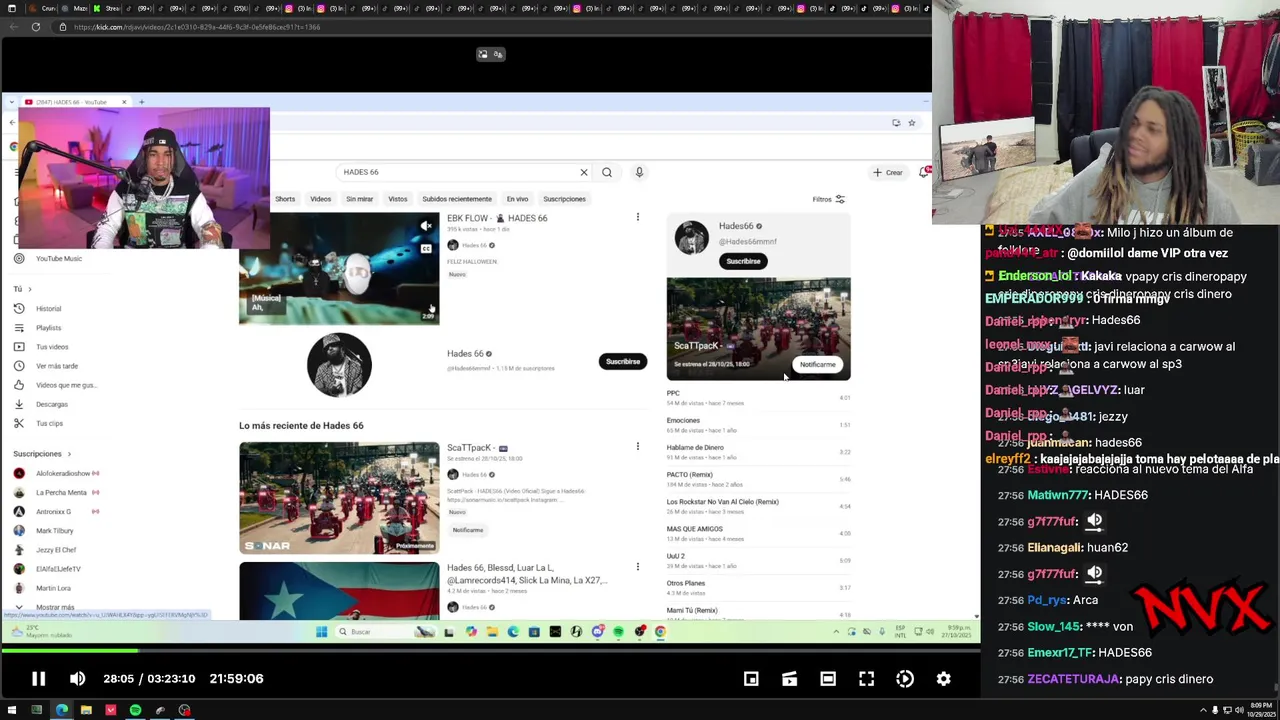Open the YouTube Crear button
The width and height of the screenshot is (1280, 720).
[888, 172]
